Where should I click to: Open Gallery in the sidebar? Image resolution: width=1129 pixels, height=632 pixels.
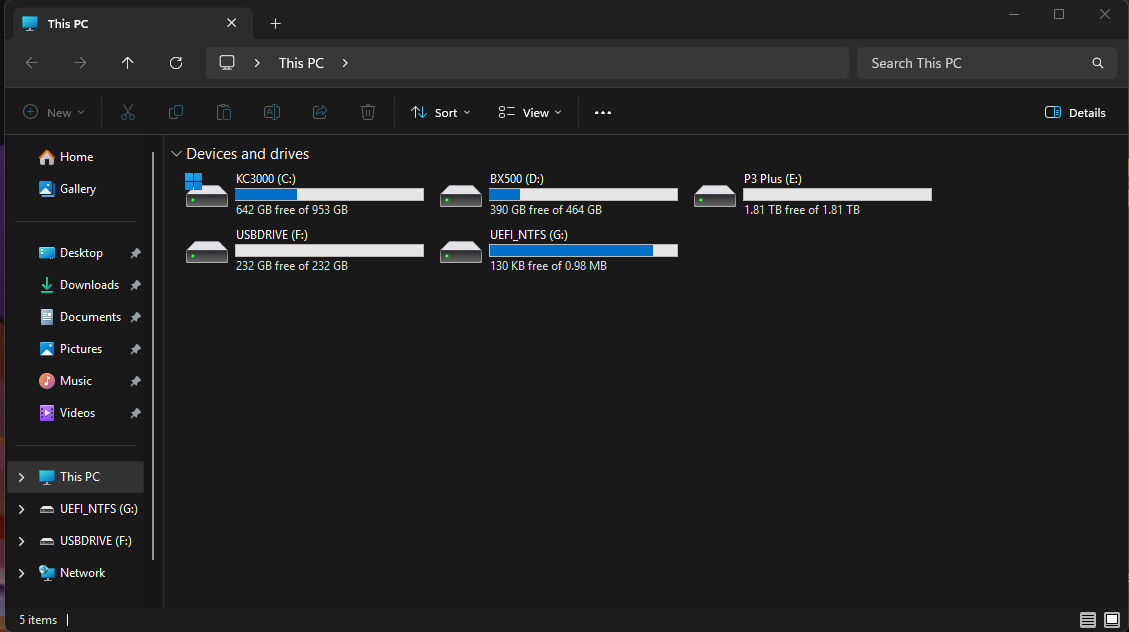78,189
